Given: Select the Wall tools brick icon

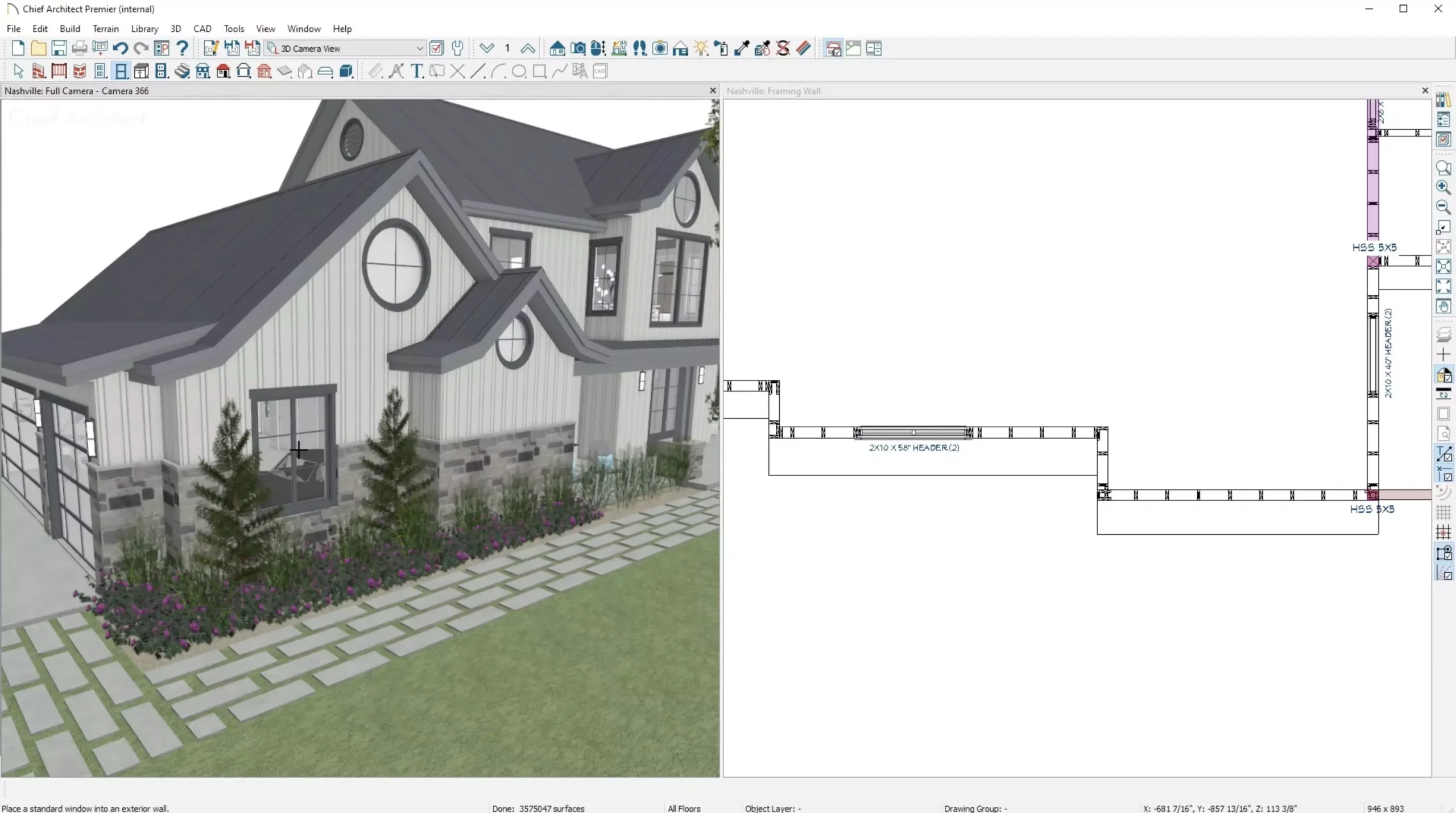Looking at the screenshot, I should pos(39,71).
